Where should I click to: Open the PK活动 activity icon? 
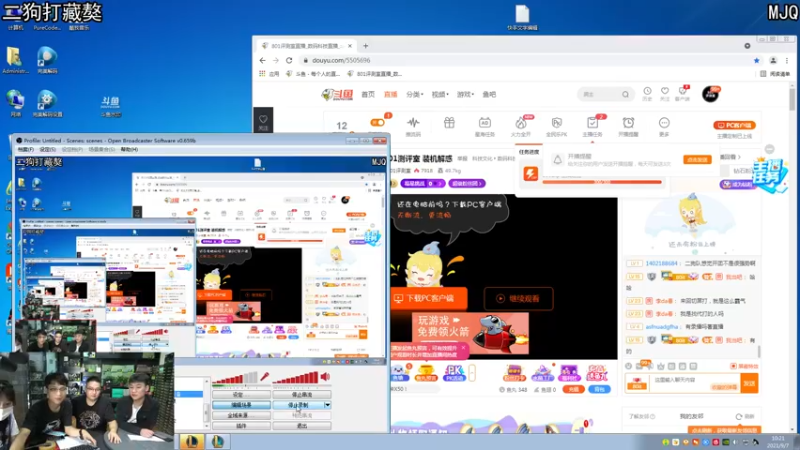454,373
